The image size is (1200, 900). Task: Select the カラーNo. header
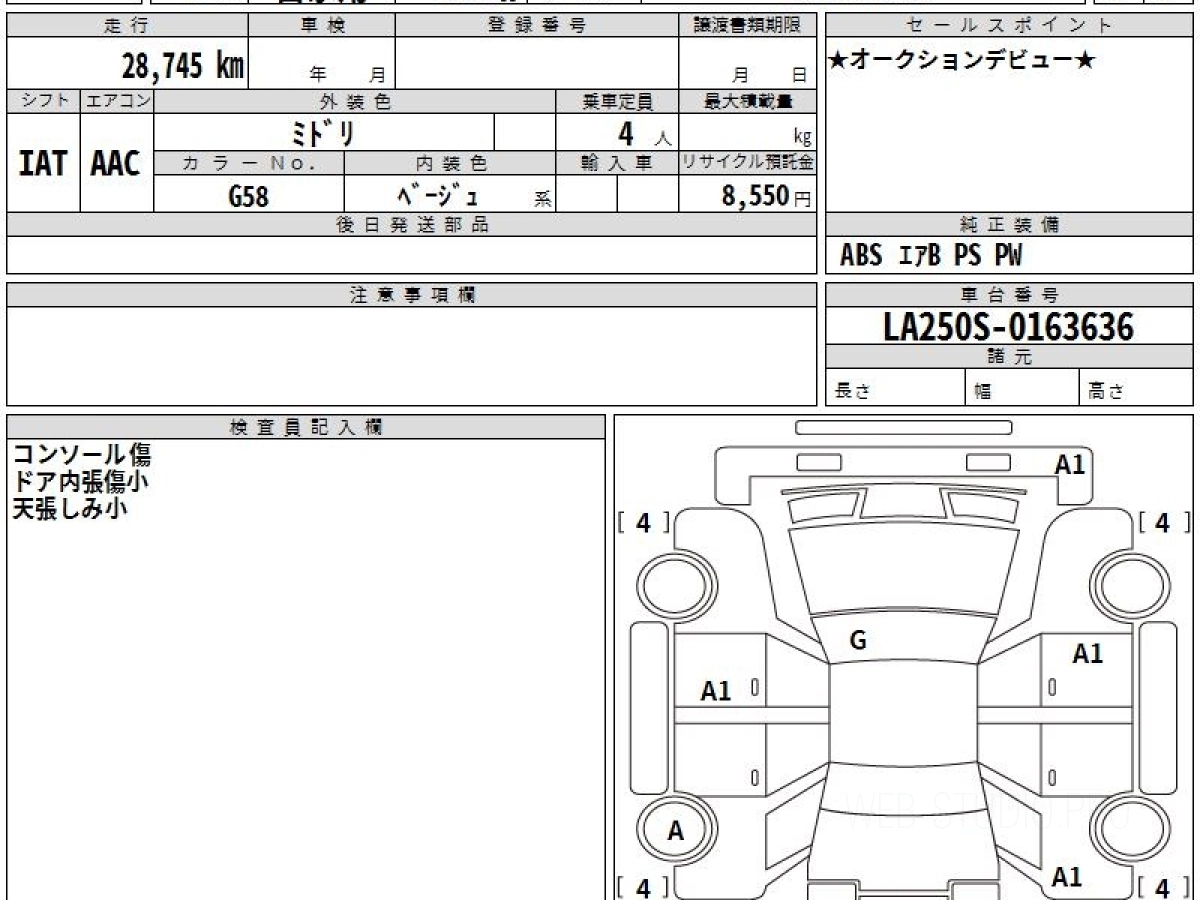click(249, 163)
